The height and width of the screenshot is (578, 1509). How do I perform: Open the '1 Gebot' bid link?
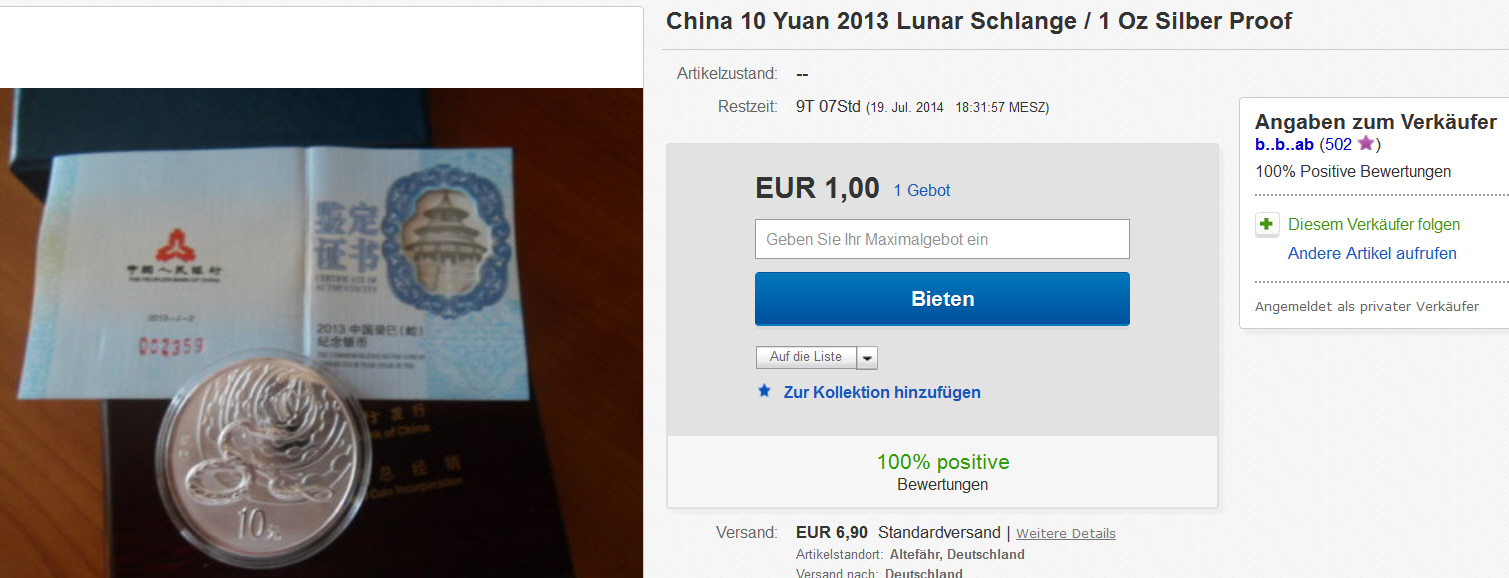922,190
